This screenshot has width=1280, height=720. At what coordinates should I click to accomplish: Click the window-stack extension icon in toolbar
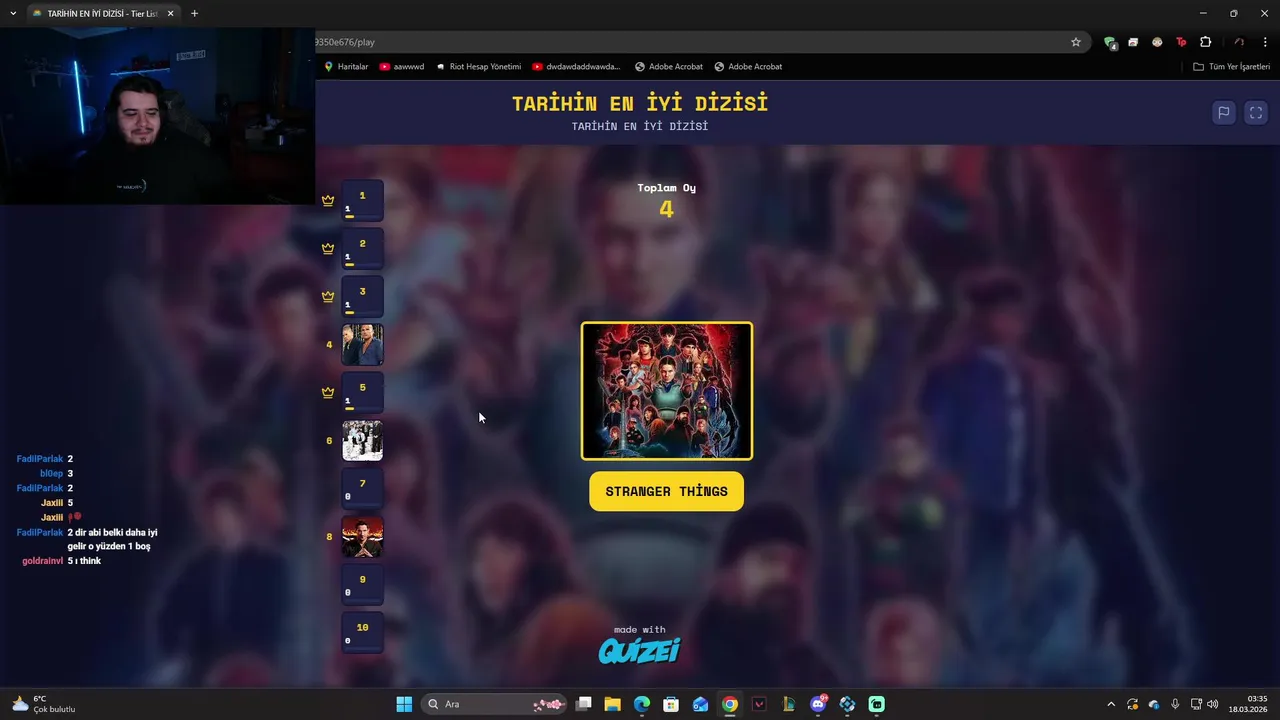(x=1133, y=42)
